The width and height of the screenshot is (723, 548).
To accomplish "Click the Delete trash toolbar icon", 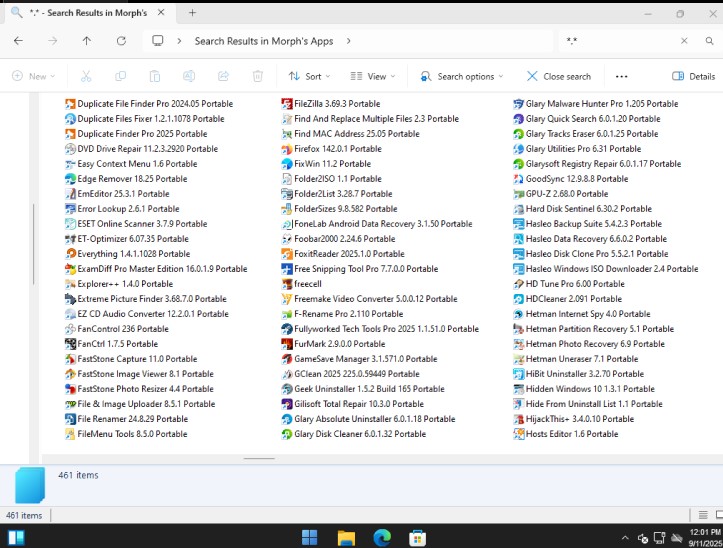I will 258,76.
